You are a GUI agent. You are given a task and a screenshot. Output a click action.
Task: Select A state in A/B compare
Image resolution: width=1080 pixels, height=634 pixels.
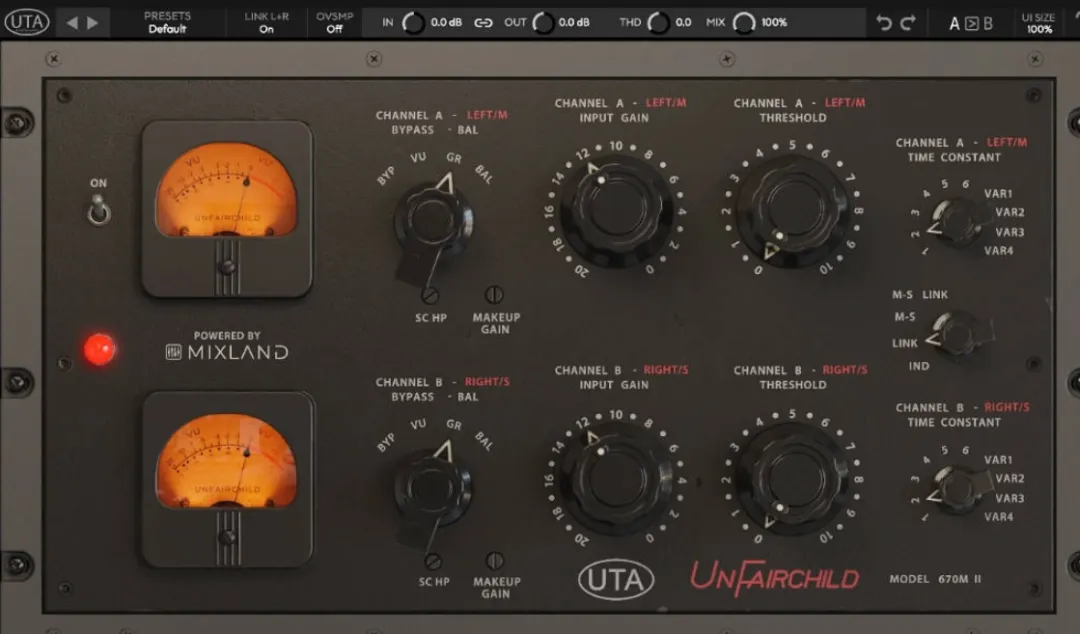tap(954, 23)
